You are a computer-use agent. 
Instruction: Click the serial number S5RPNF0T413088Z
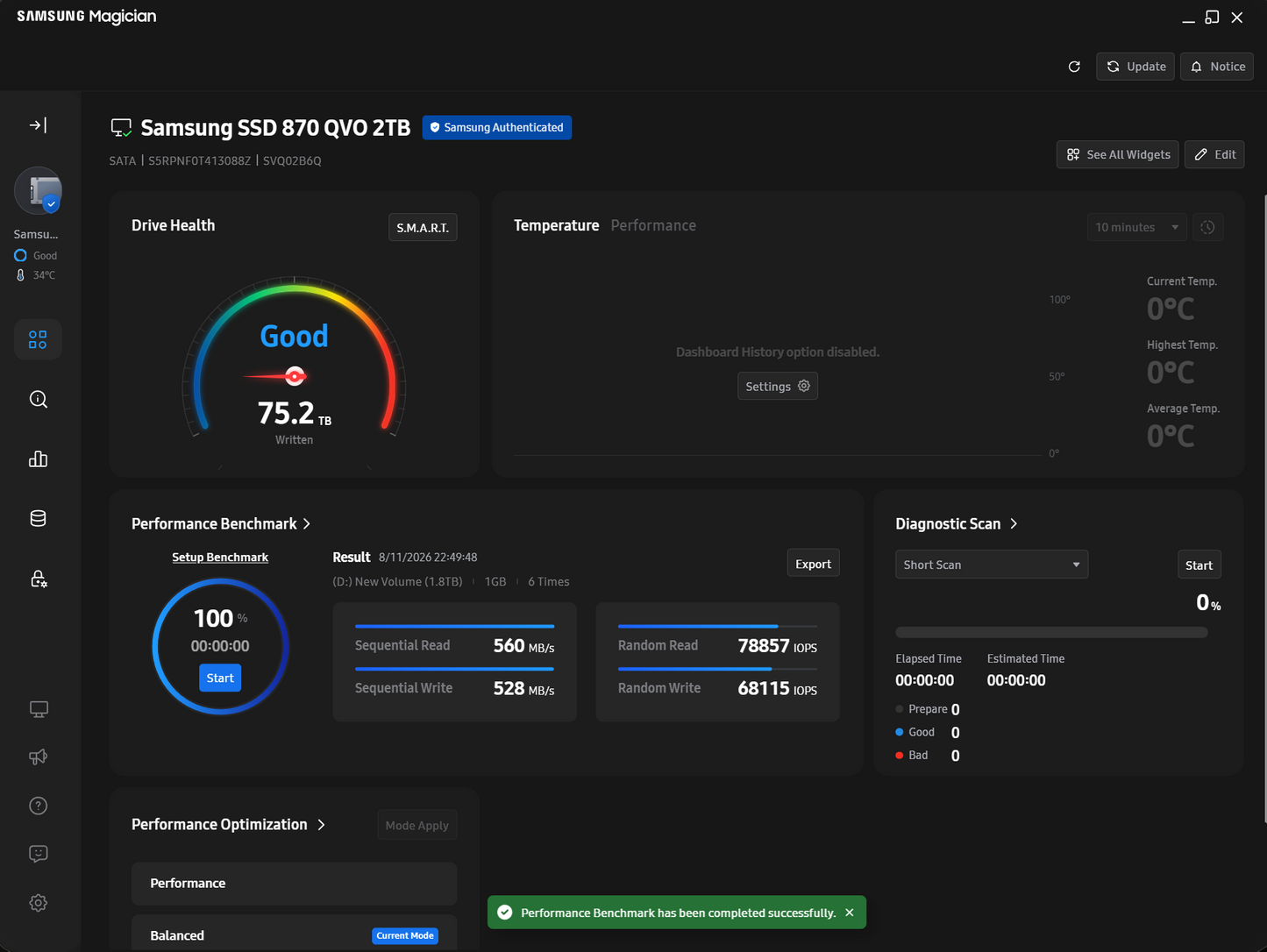(x=199, y=161)
